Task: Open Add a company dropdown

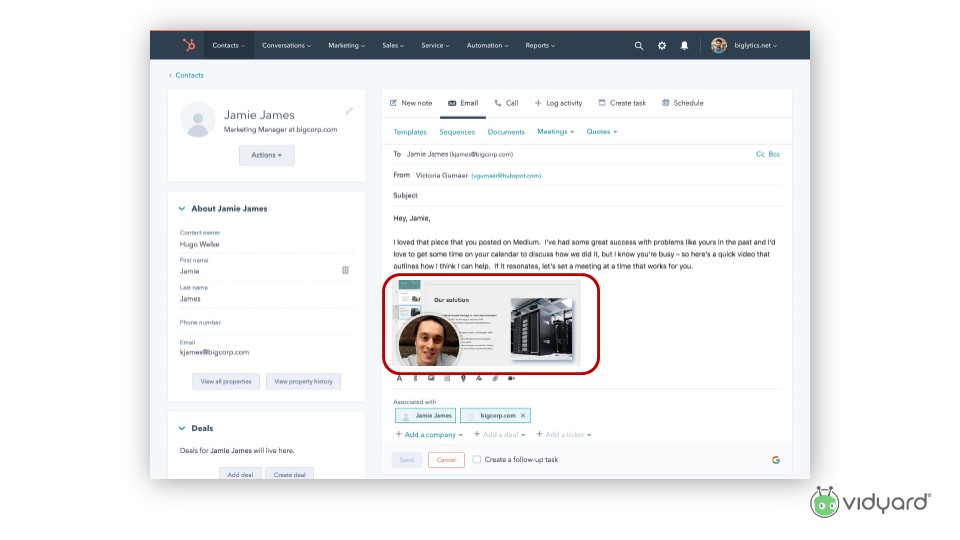Action: (429, 435)
